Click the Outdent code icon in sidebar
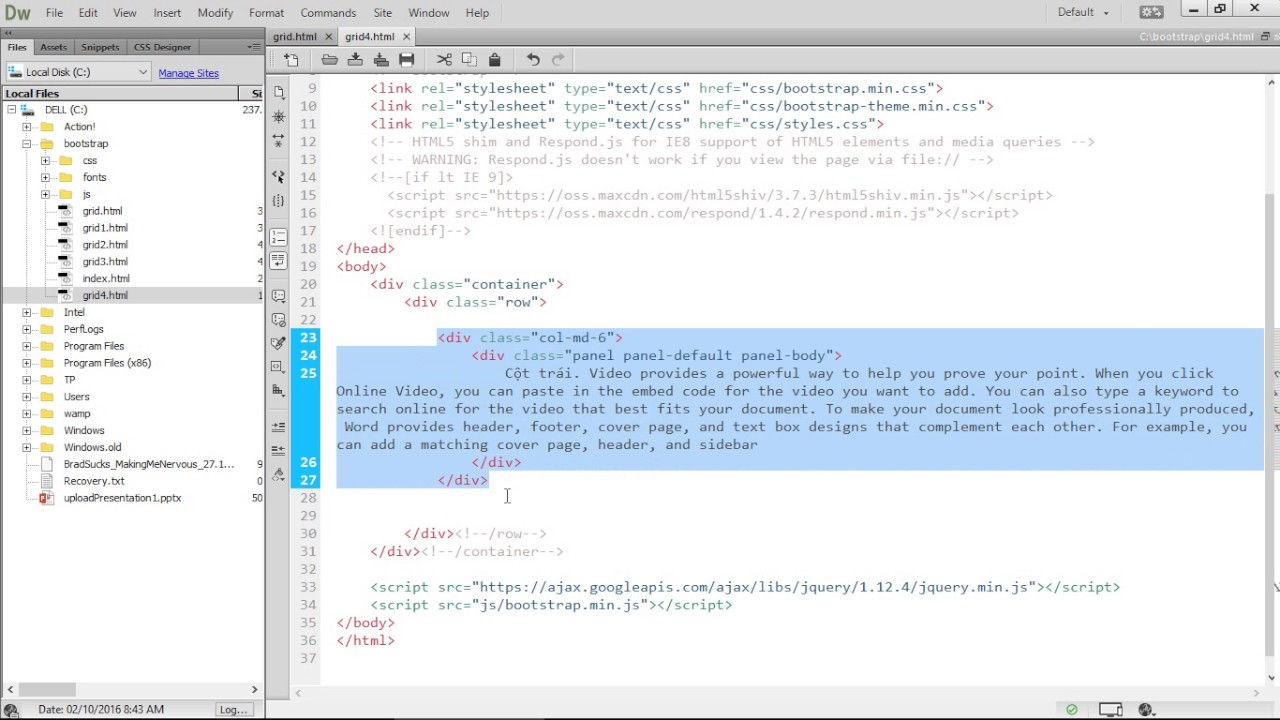1280x720 pixels. click(278, 450)
